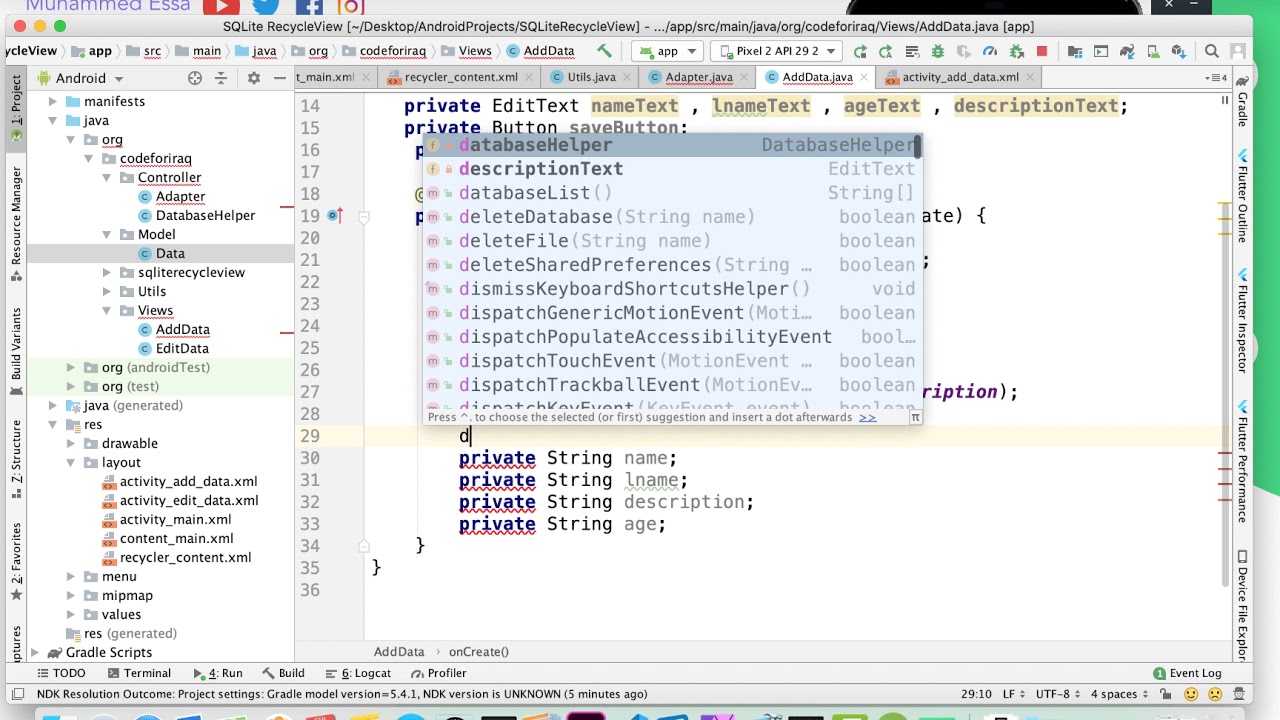Click the YouTube icon in top banner
The width and height of the screenshot is (1280, 720).
[x=221, y=7]
